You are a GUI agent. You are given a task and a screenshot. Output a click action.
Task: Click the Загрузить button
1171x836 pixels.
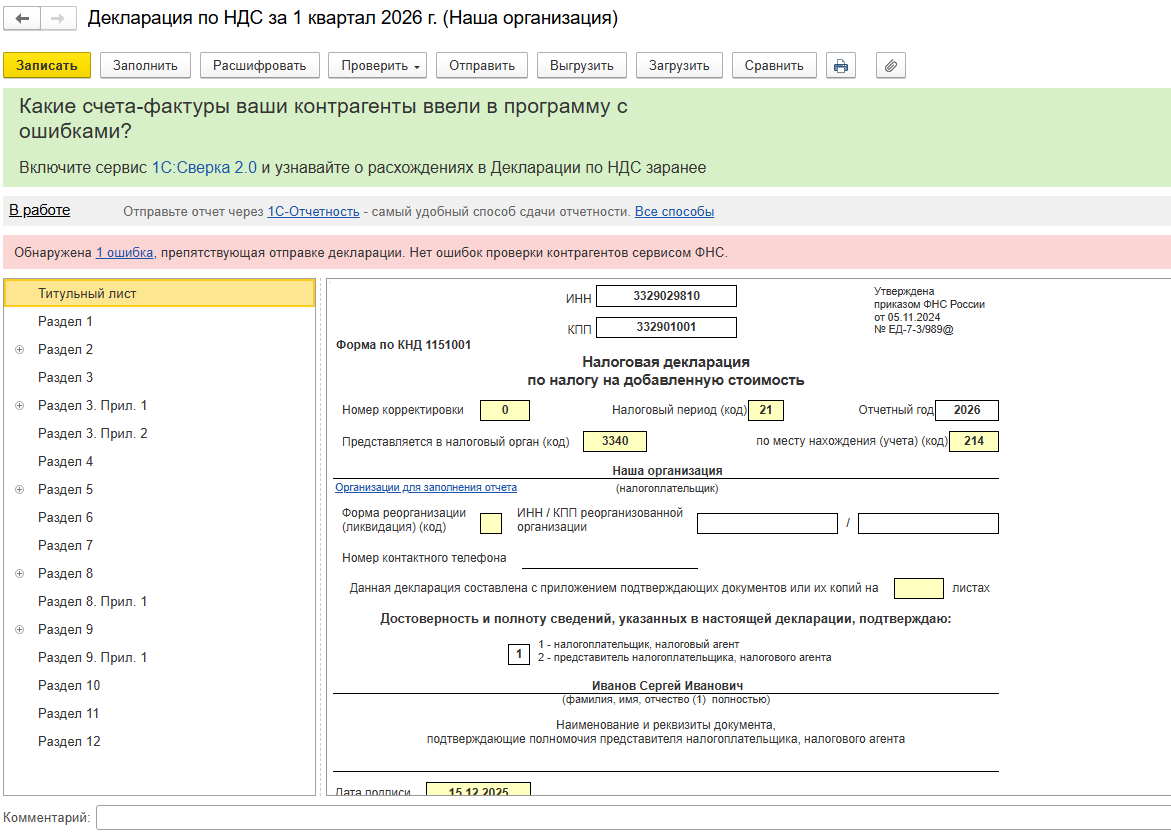pyautogui.click(x=679, y=66)
